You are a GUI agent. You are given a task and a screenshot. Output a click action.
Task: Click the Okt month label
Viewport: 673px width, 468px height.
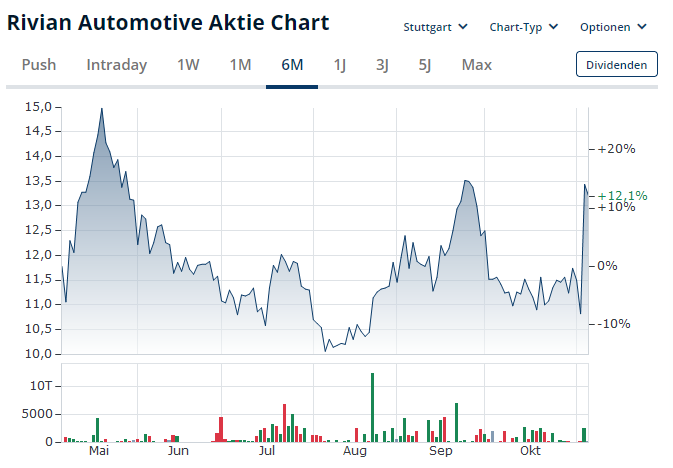pos(530,451)
